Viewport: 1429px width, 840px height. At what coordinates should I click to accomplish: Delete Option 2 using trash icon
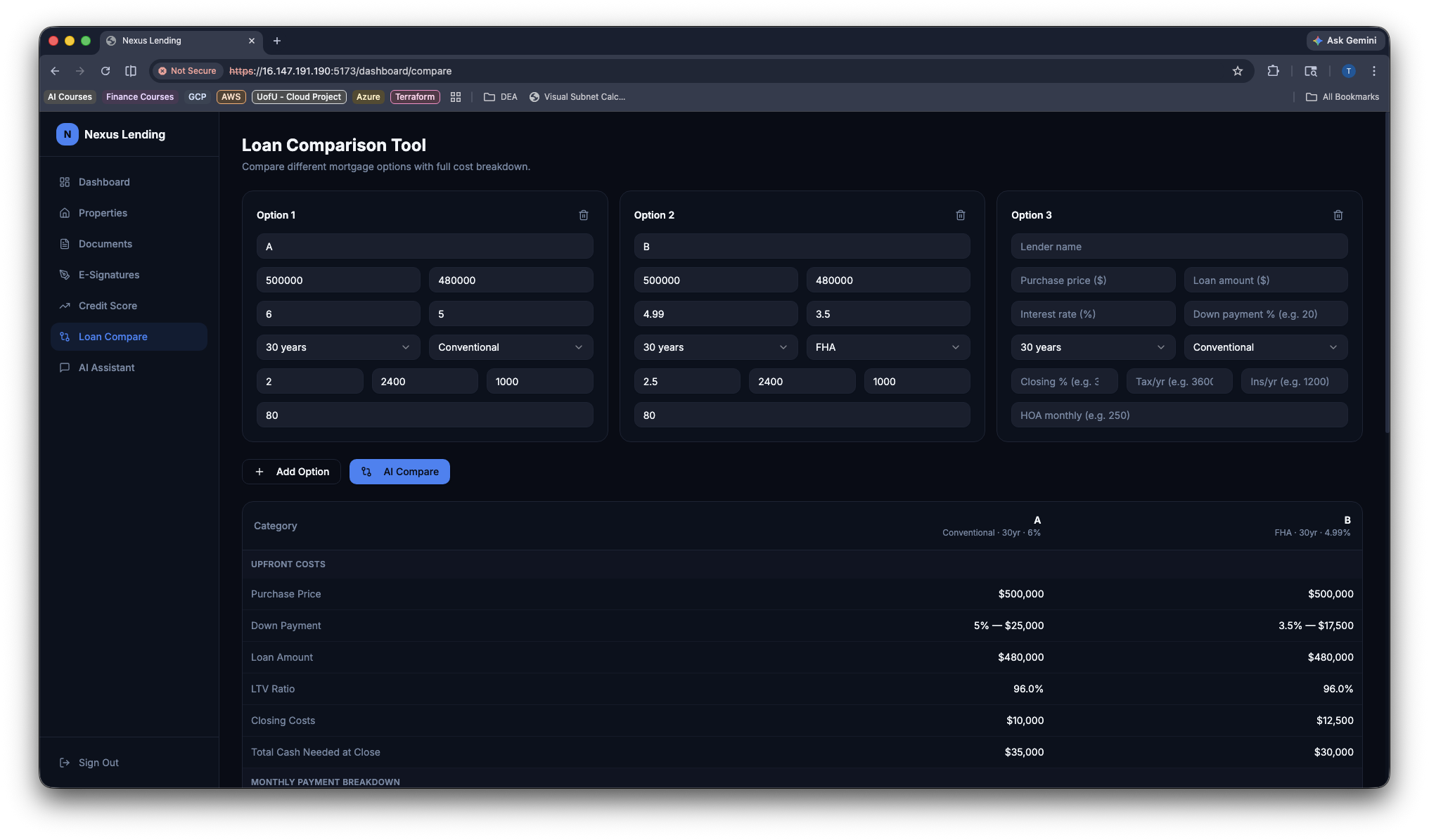tap(960, 215)
